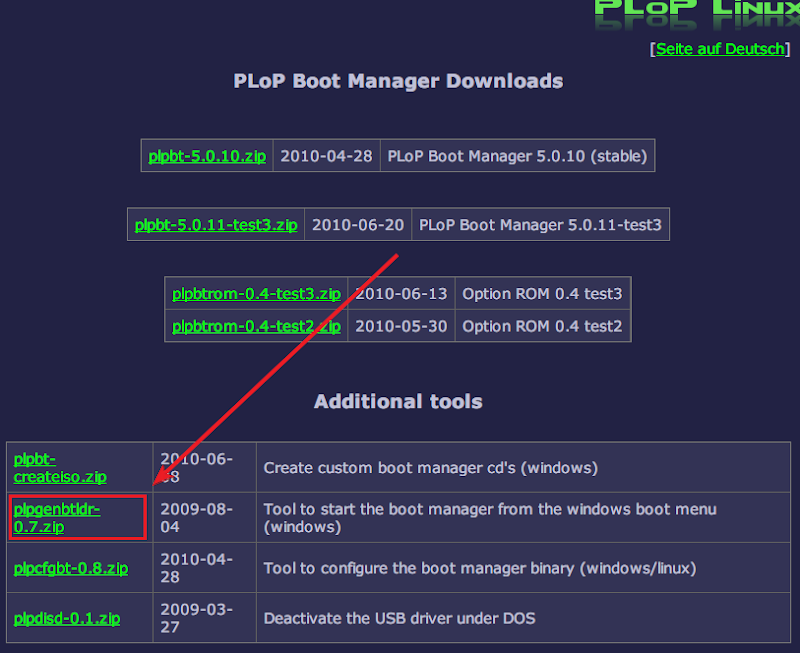Open the plpbtrom-0.4-test3.zip download link
This screenshot has width=800, height=653.
point(255,293)
